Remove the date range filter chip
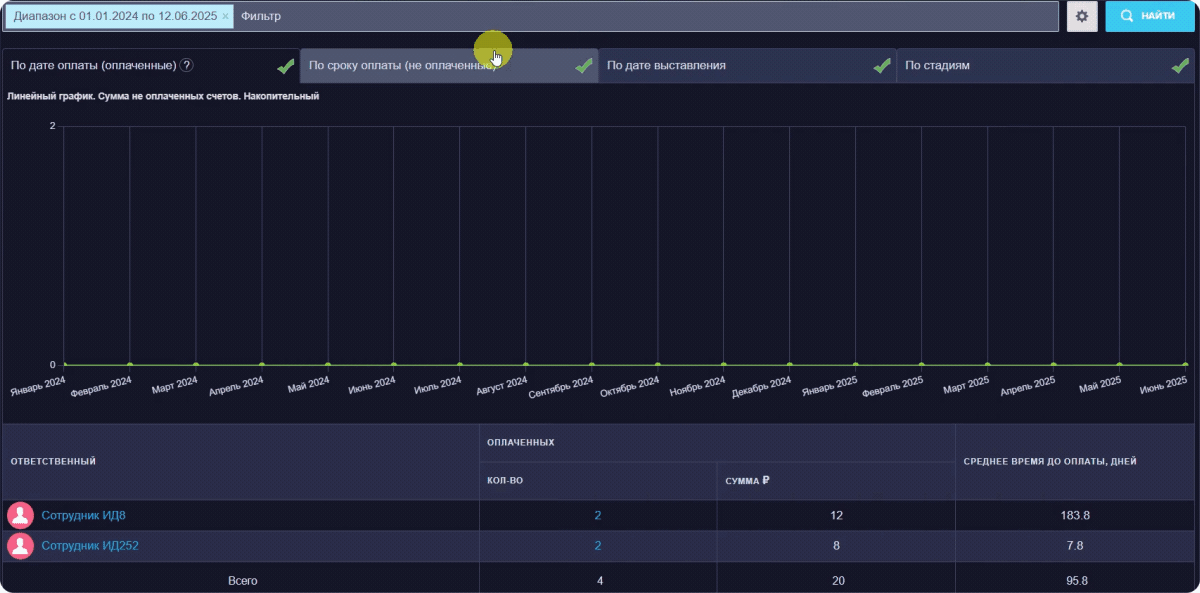Screen dimensions: 1200x593 pos(225,17)
